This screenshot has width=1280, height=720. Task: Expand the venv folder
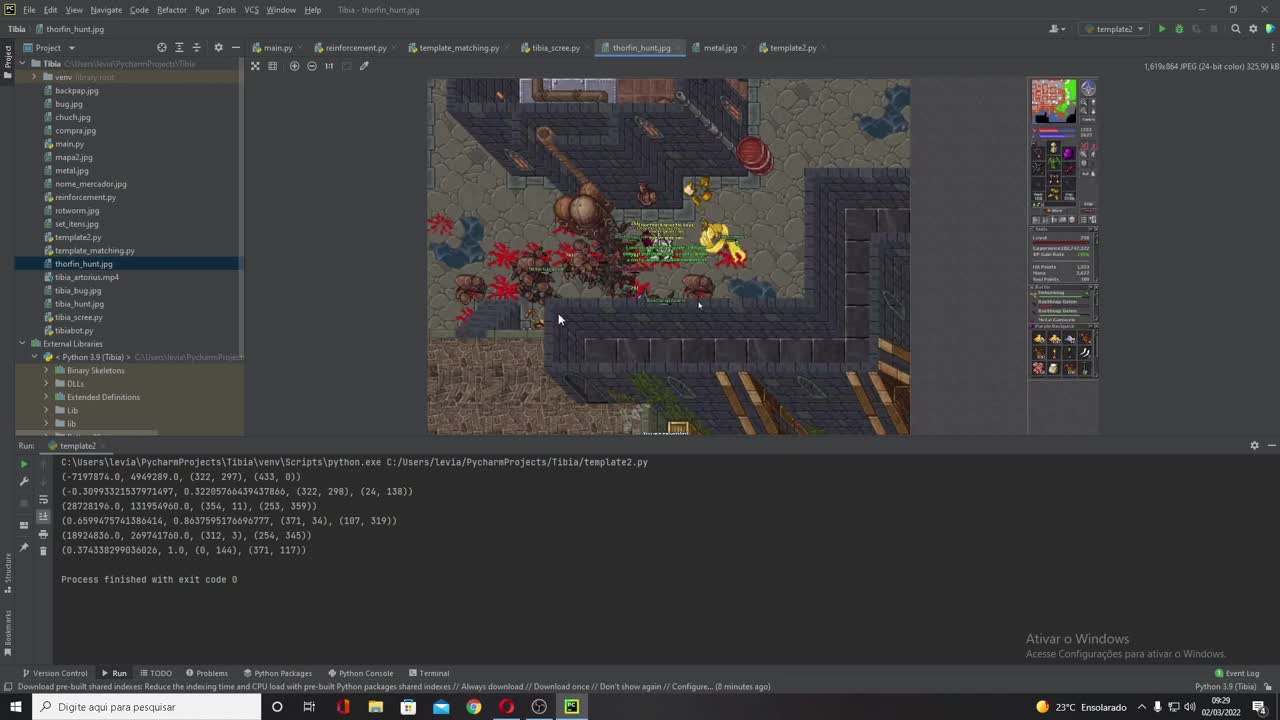click(34, 77)
